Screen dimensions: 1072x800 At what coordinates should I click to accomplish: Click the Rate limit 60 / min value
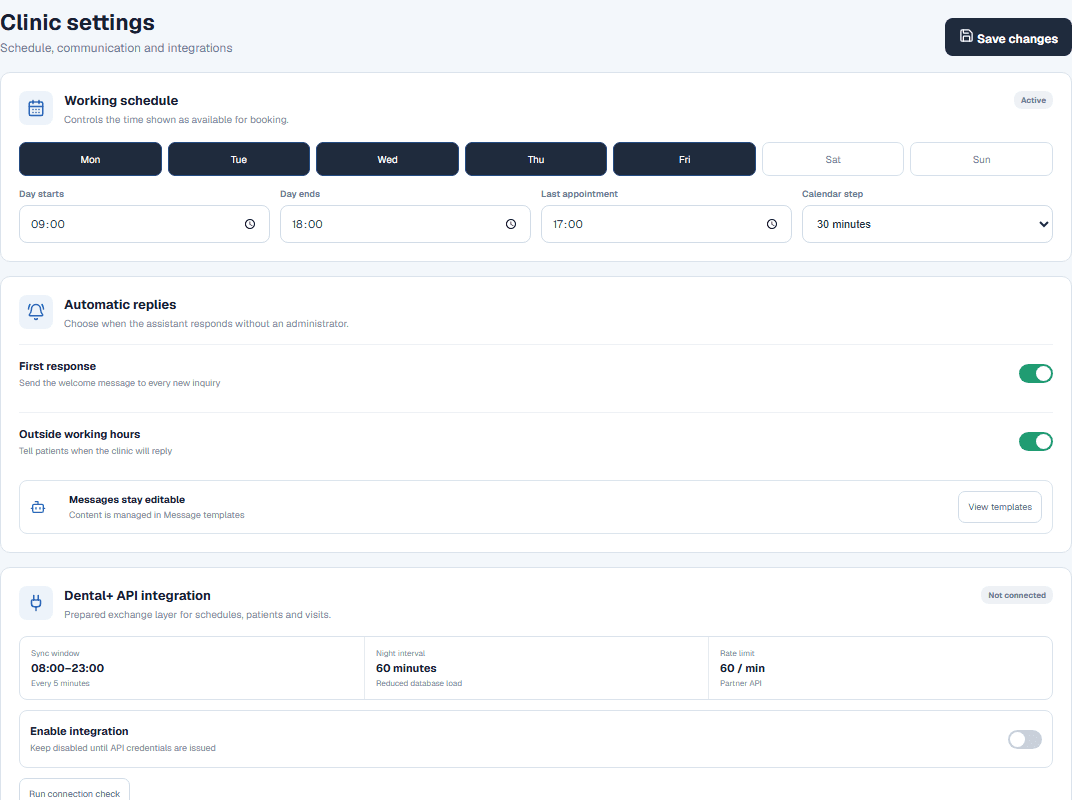(x=742, y=669)
